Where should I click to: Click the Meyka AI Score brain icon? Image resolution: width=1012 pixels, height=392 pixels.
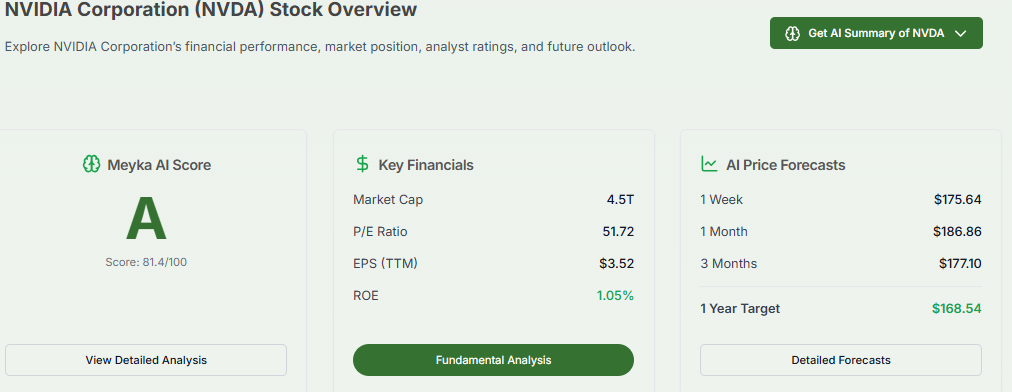click(91, 164)
